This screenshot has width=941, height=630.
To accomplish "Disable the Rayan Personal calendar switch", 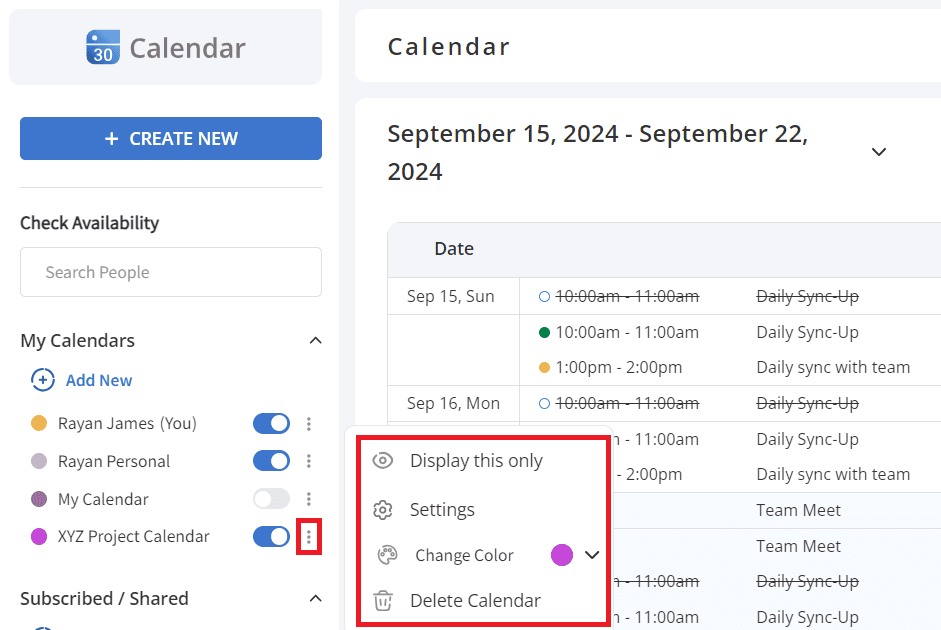I will (x=271, y=461).
